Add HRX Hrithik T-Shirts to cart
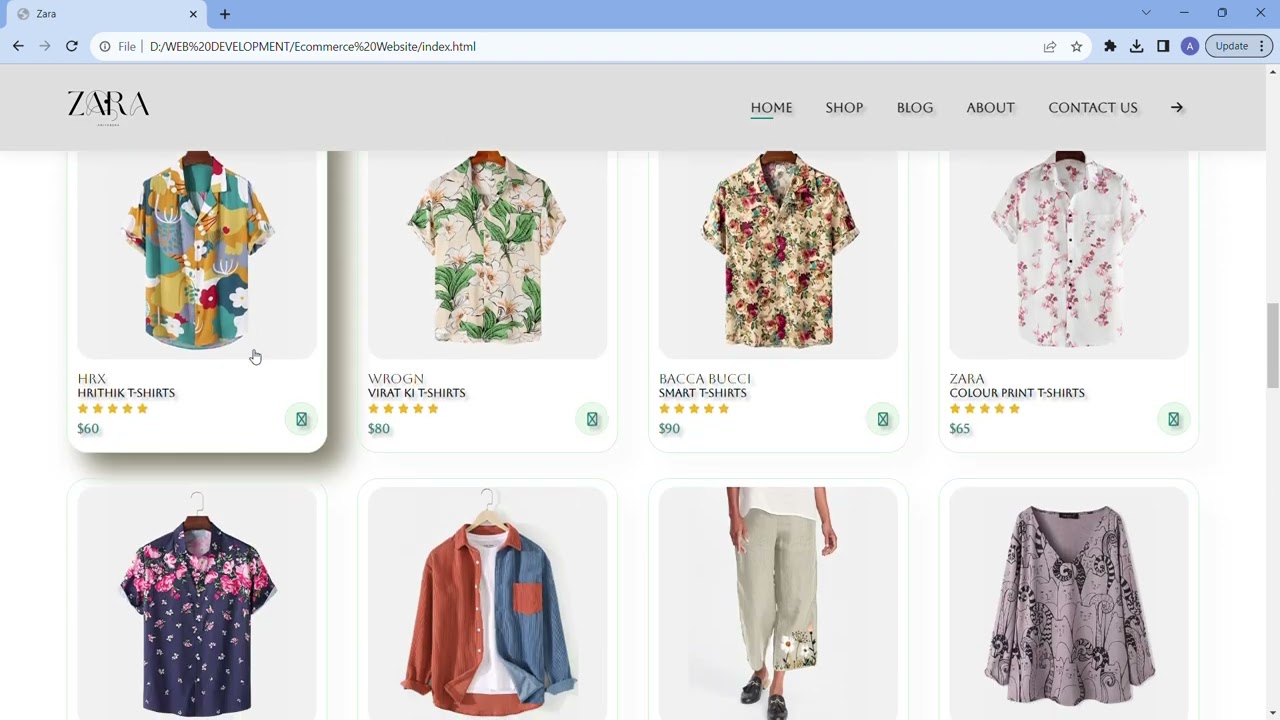This screenshot has height=720, width=1280. (x=301, y=419)
